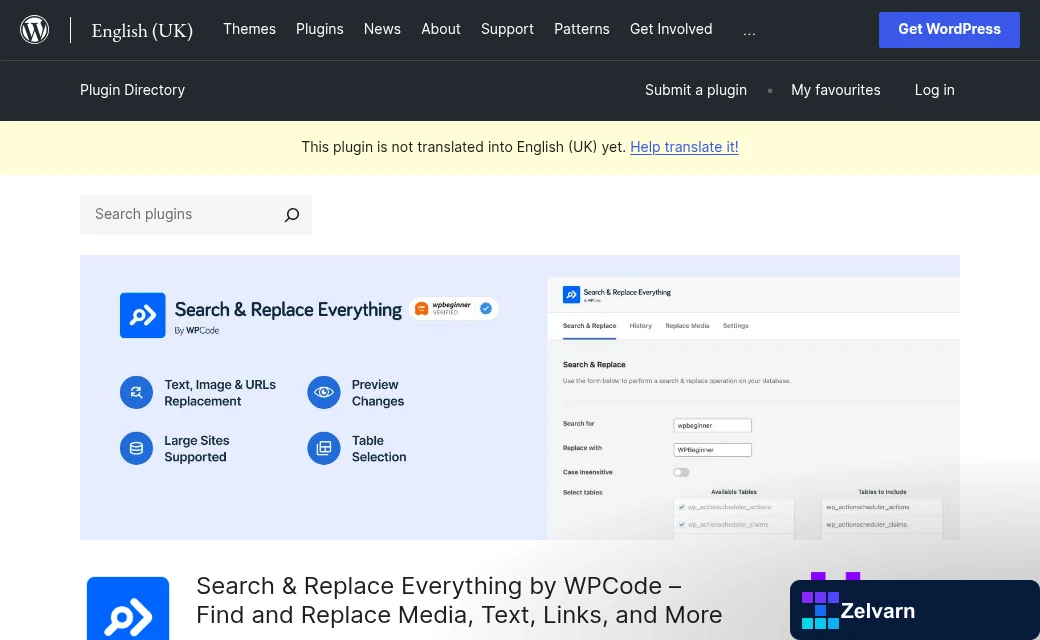The image size is (1040, 640).
Task: Click the Get WordPress button
Action: tap(949, 30)
